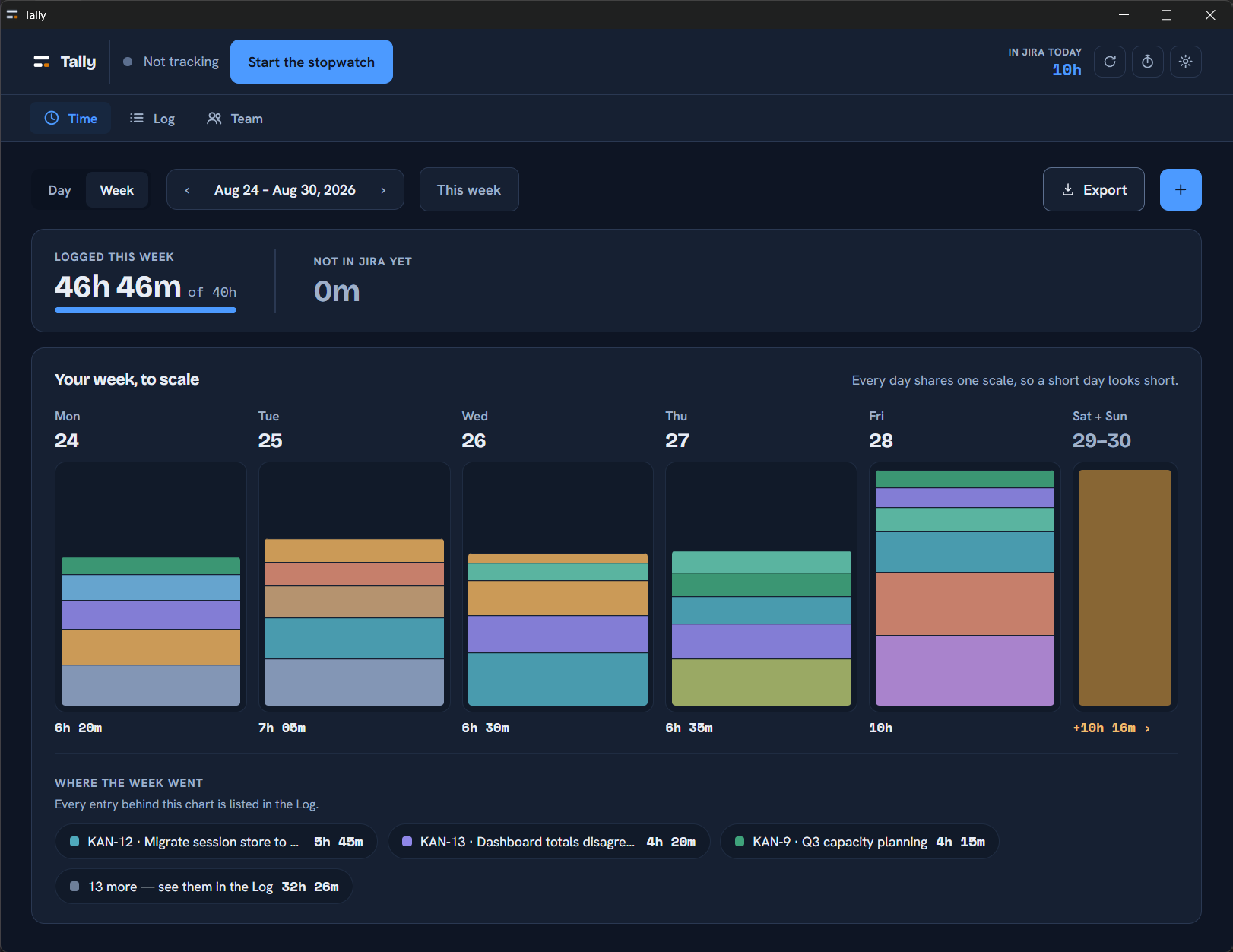This screenshot has width=1233, height=952.
Task: Open KAN-12 Migrate session store chip
Action: coord(216,842)
